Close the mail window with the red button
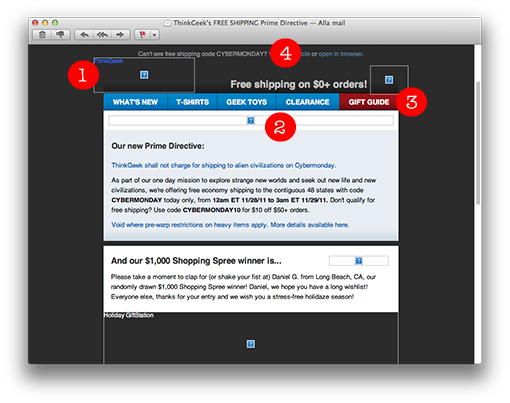Screen dimensions: 510x403 click(x=35, y=23)
